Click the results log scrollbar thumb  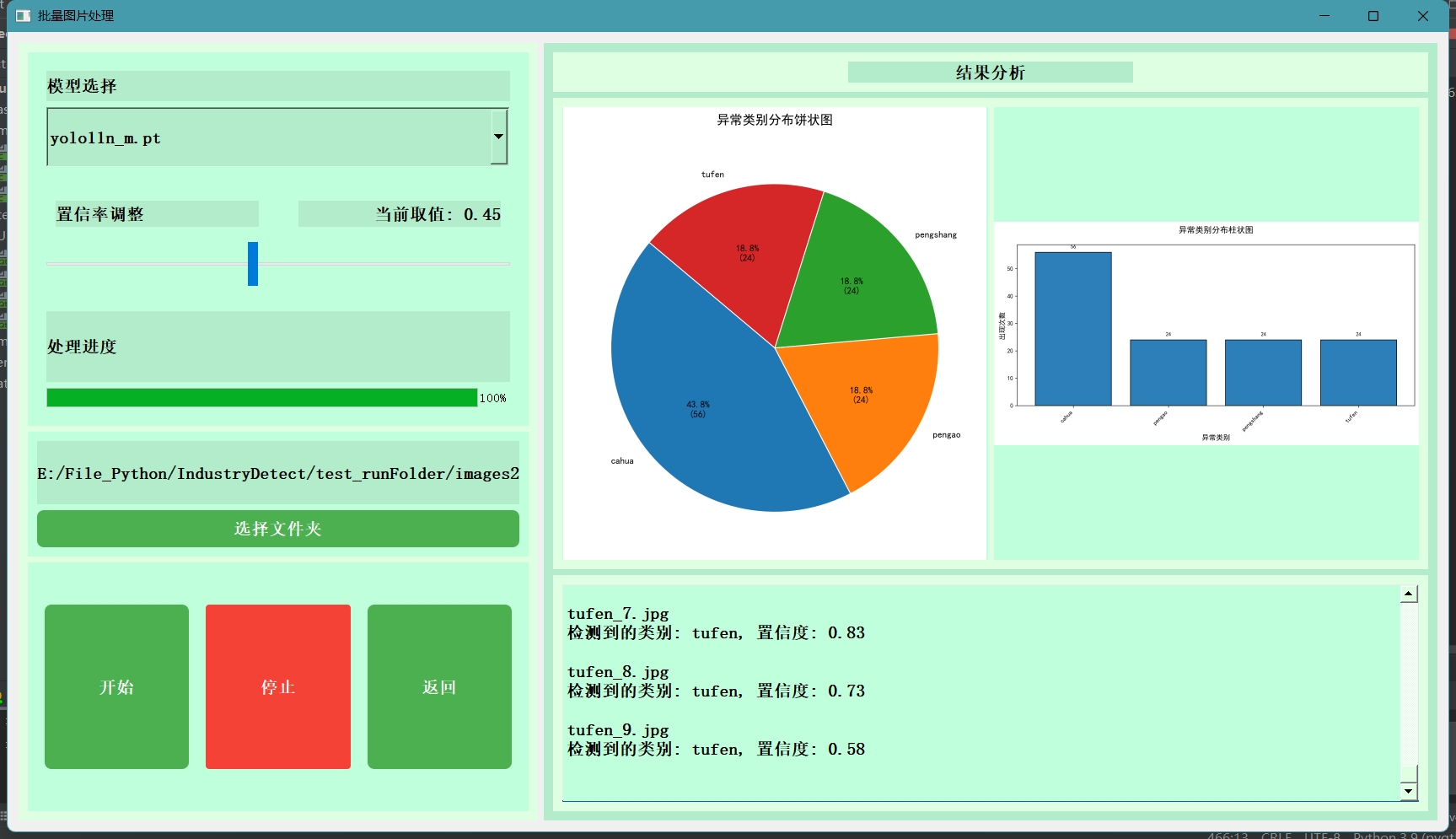click(1409, 773)
